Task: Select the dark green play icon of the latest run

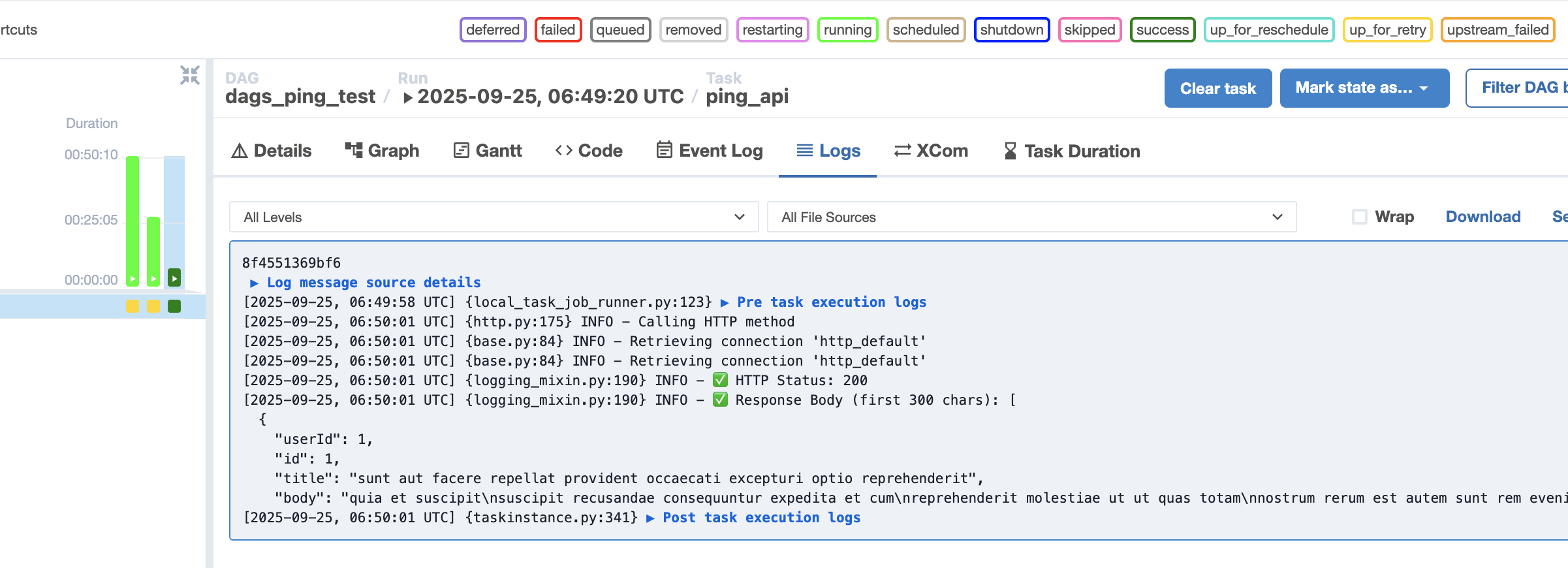Action: point(174,278)
